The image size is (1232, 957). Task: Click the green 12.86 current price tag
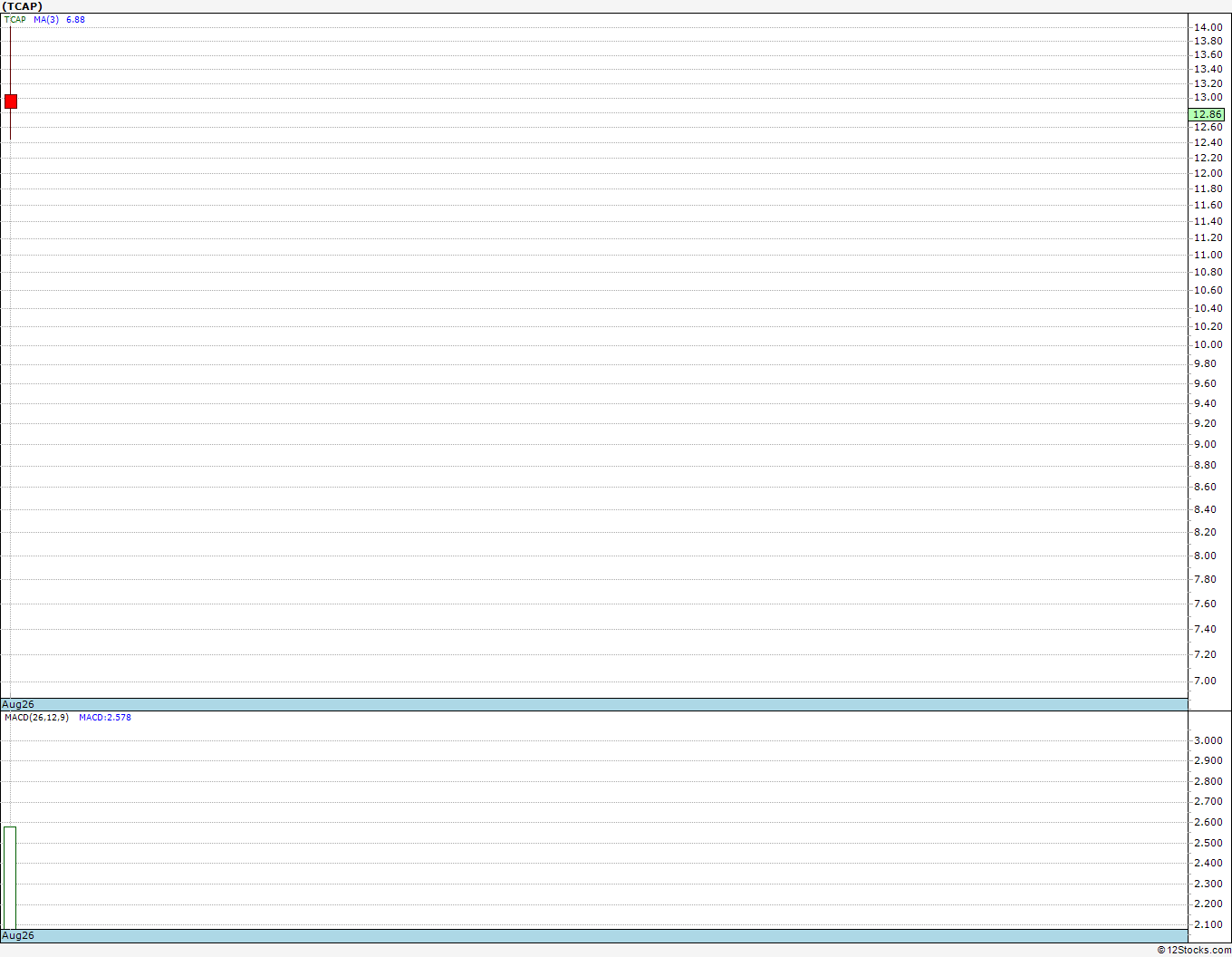click(x=1207, y=114)
